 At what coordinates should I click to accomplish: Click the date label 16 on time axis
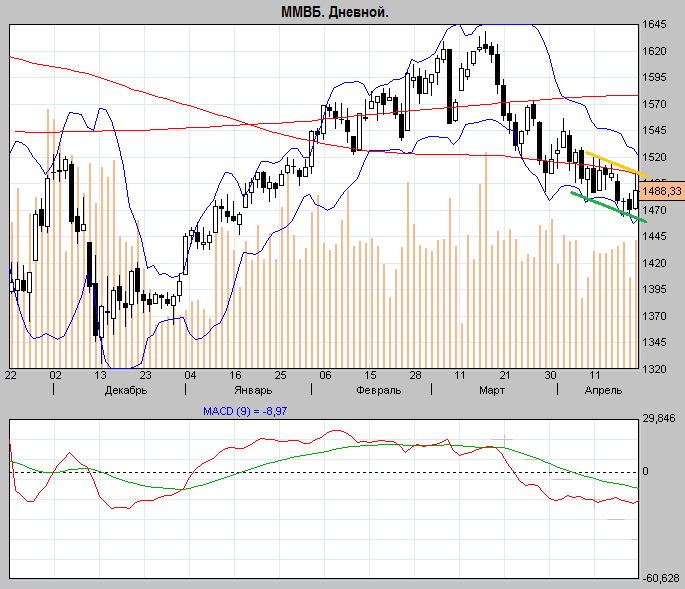[x=235, y=375]
